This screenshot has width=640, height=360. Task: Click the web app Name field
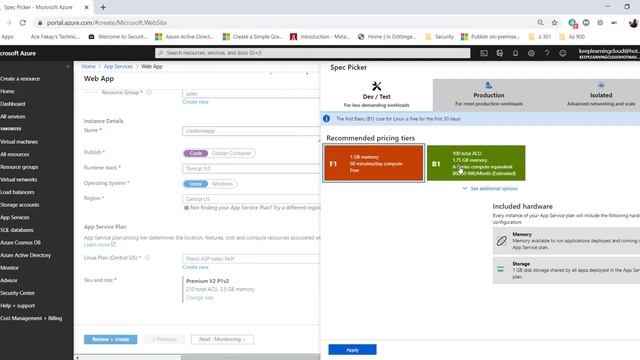tap(251, 131)
